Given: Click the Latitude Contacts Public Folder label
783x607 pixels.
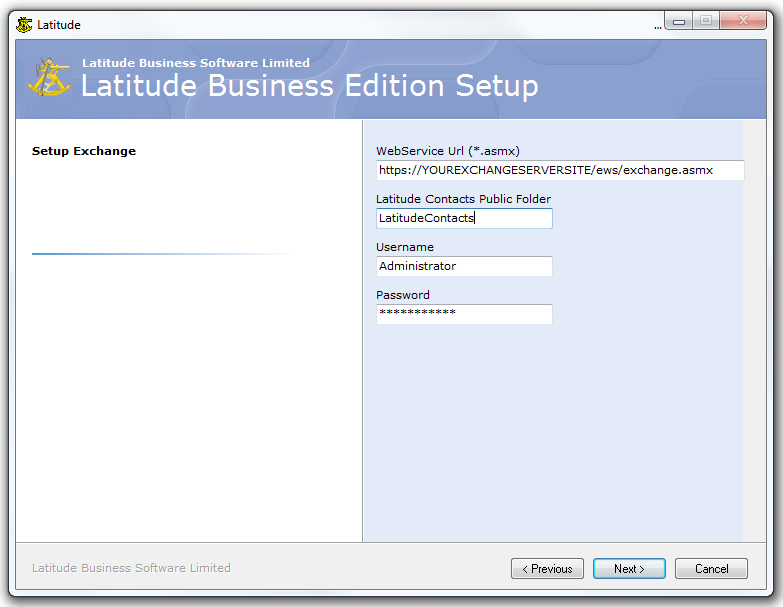Looking at the screenshot, I should (463, 199).
